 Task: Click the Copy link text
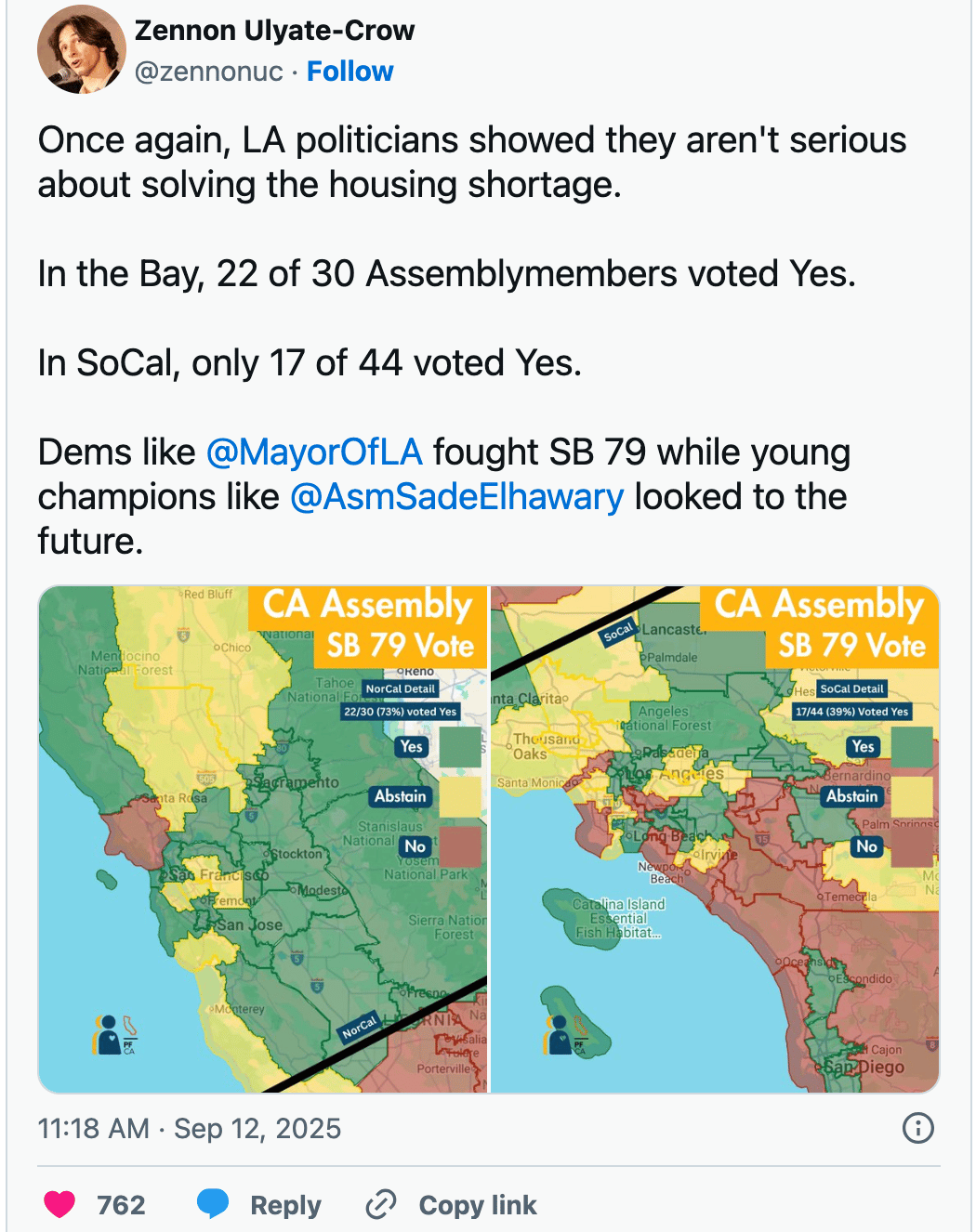click(478, 1205)
